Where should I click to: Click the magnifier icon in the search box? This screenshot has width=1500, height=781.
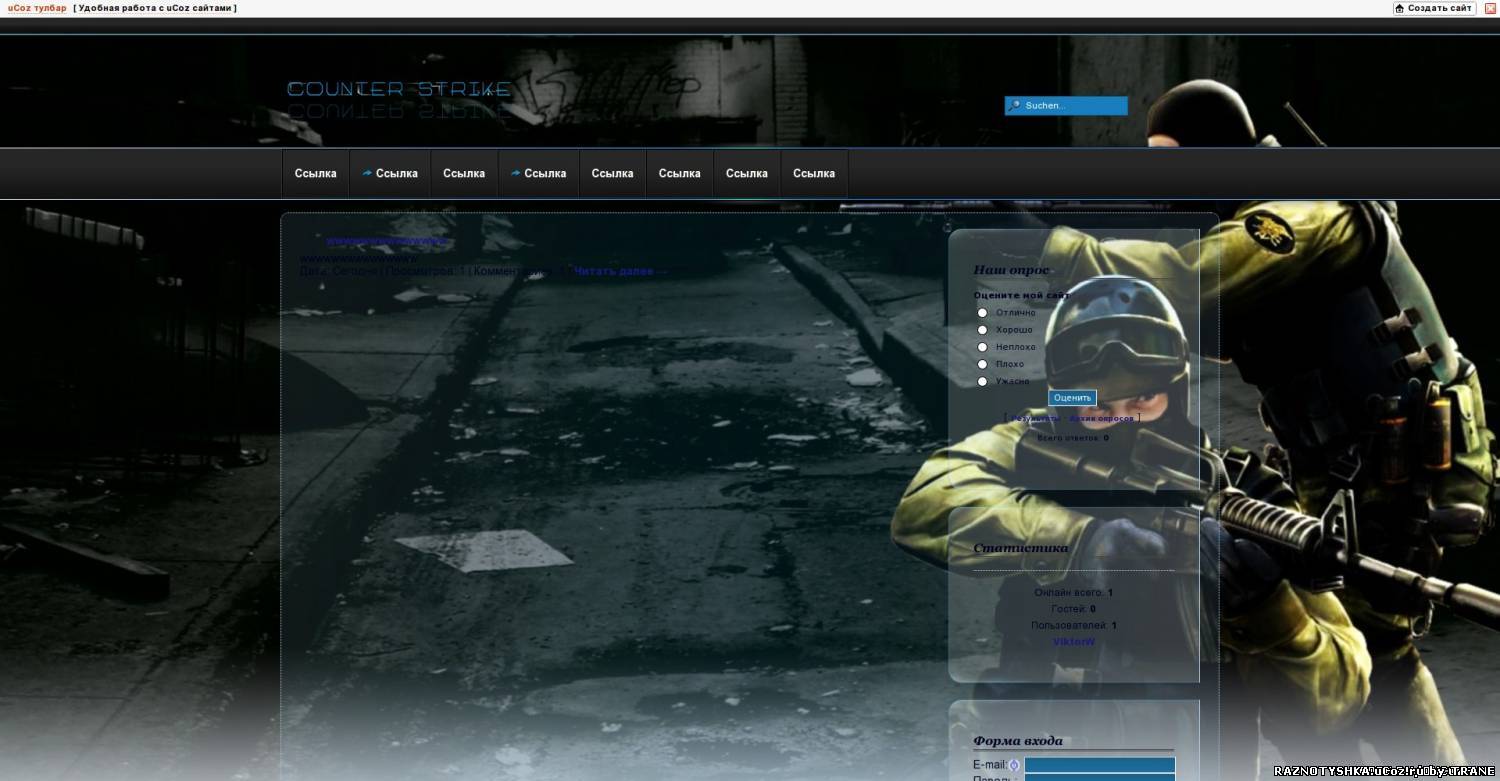pos(1014,105)
